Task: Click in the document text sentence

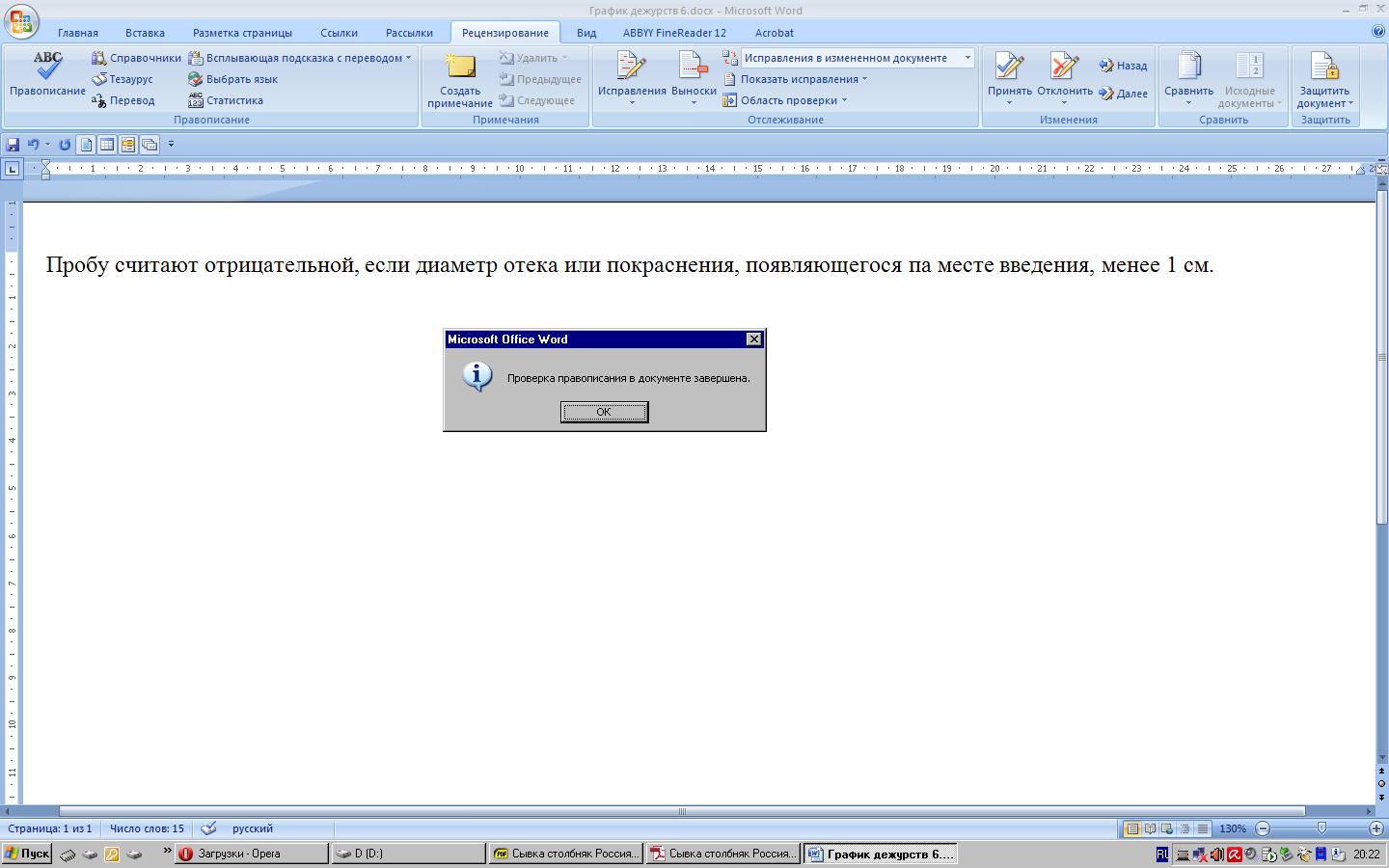Action: click(x=629, y=265)
